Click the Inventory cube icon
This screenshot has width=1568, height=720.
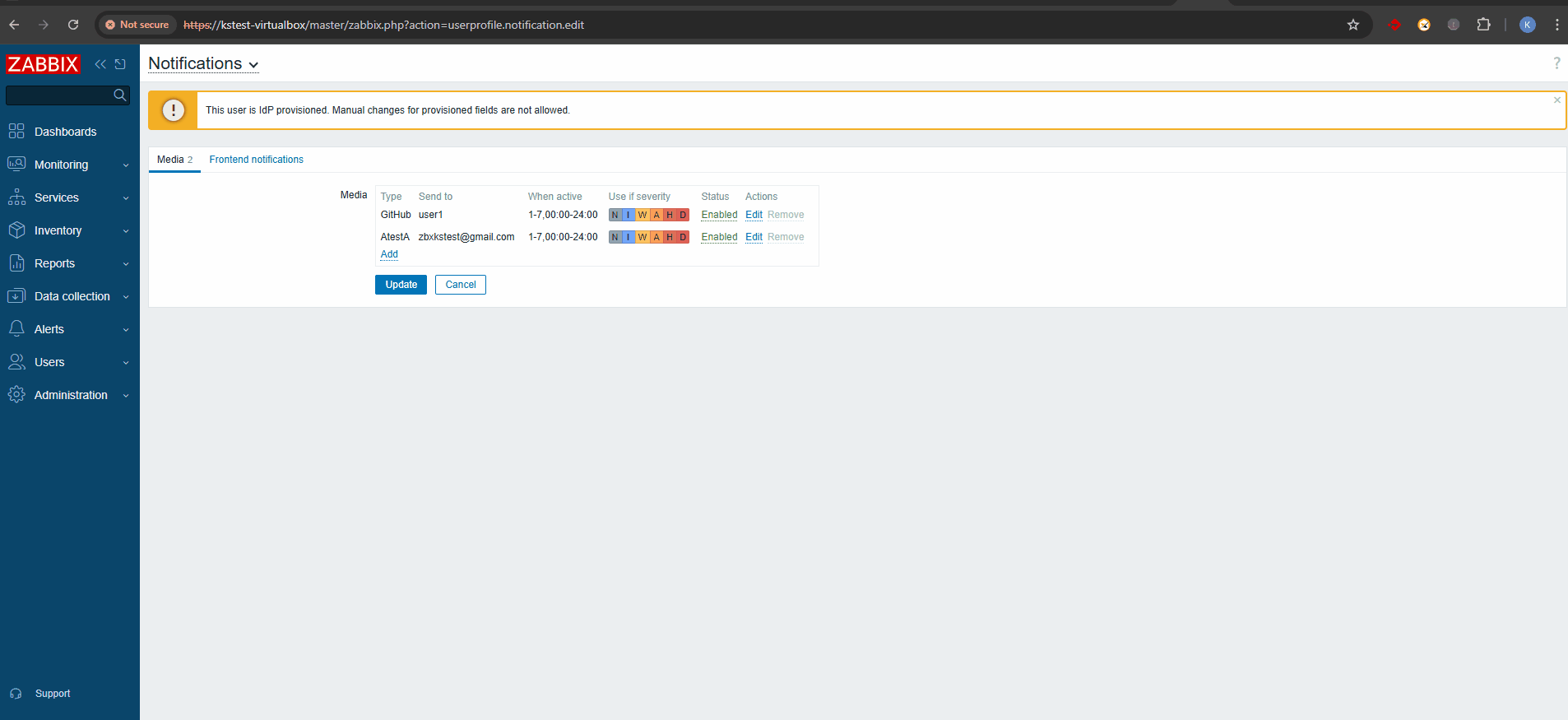tap(16, 230)
